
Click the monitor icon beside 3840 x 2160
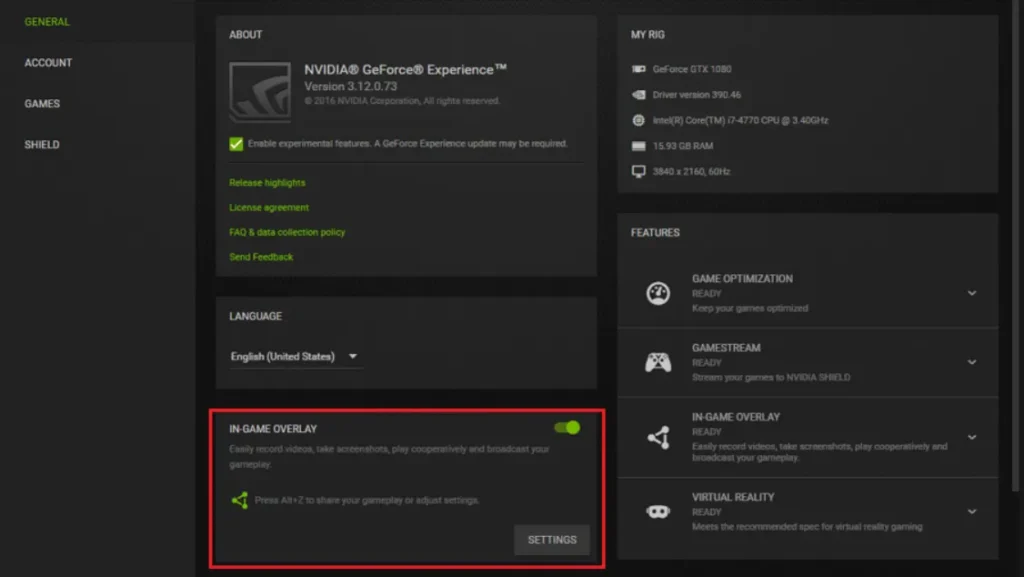pyautogui.click(x=639, y=172)
